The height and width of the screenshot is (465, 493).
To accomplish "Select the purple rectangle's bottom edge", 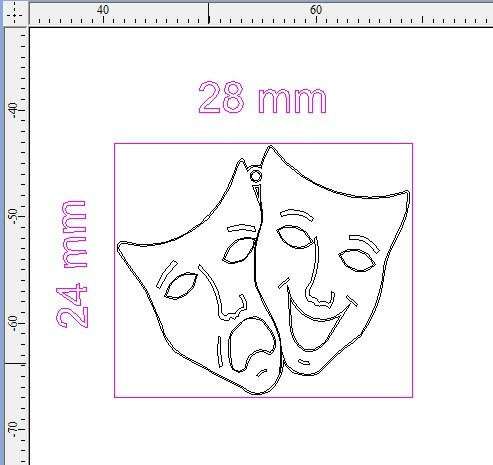I will click(263, 397).
